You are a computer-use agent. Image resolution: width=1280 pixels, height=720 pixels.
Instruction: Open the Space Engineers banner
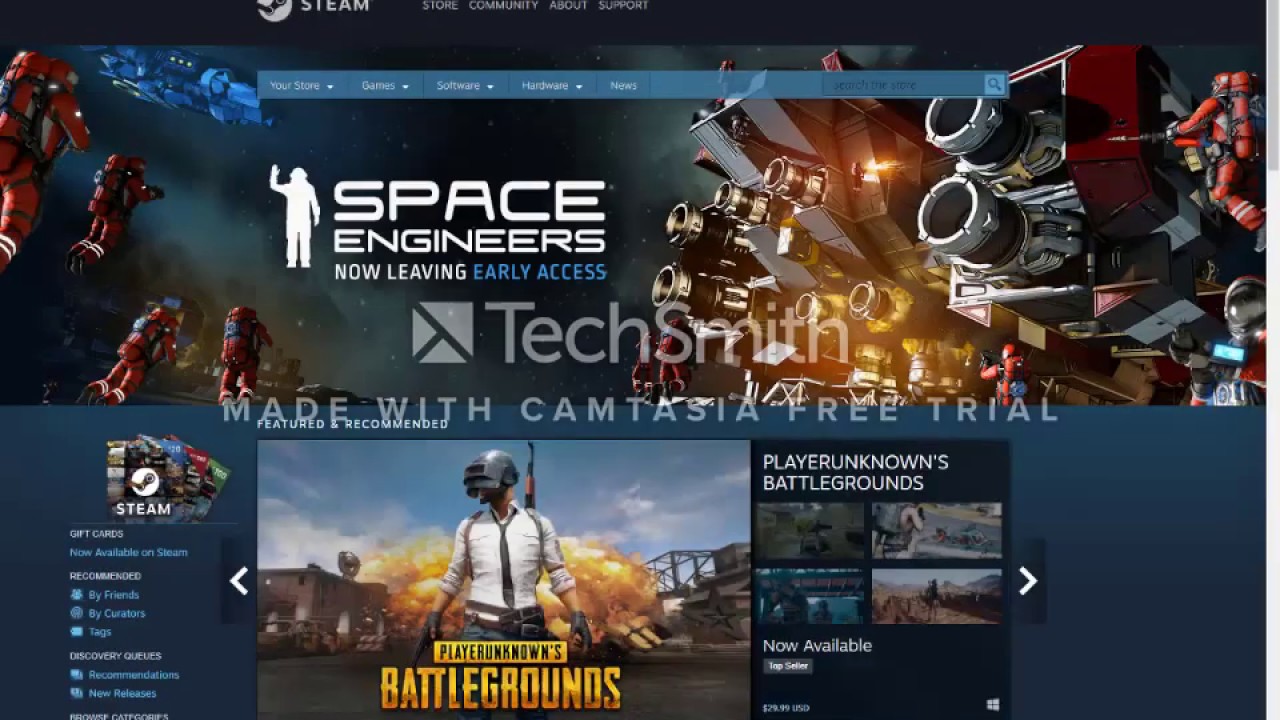coord(632,225)
